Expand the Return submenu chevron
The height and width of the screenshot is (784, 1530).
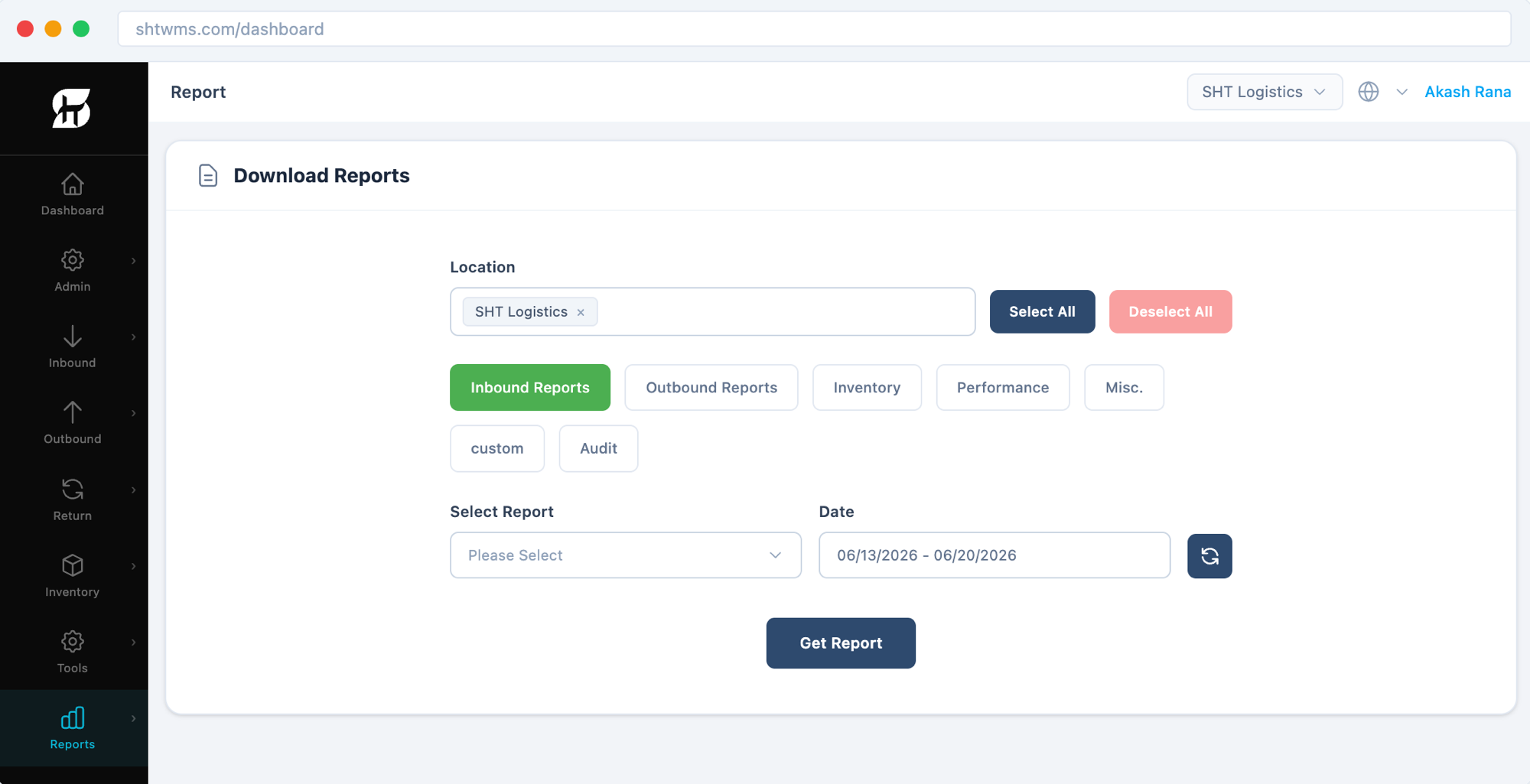pyautogui.click(x=134, y=490)
